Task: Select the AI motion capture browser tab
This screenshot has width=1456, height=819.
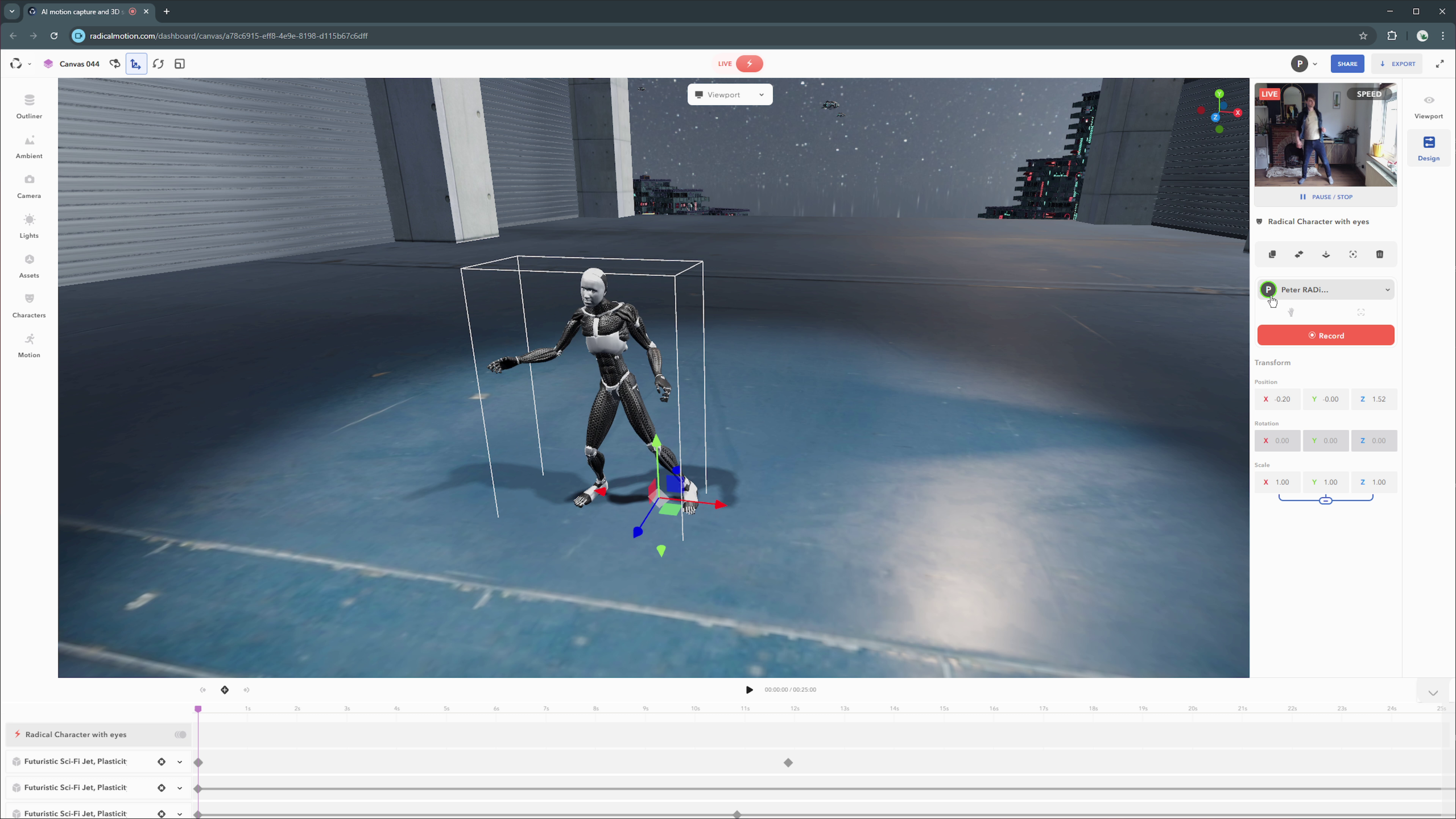Action: tap(80, 11)
